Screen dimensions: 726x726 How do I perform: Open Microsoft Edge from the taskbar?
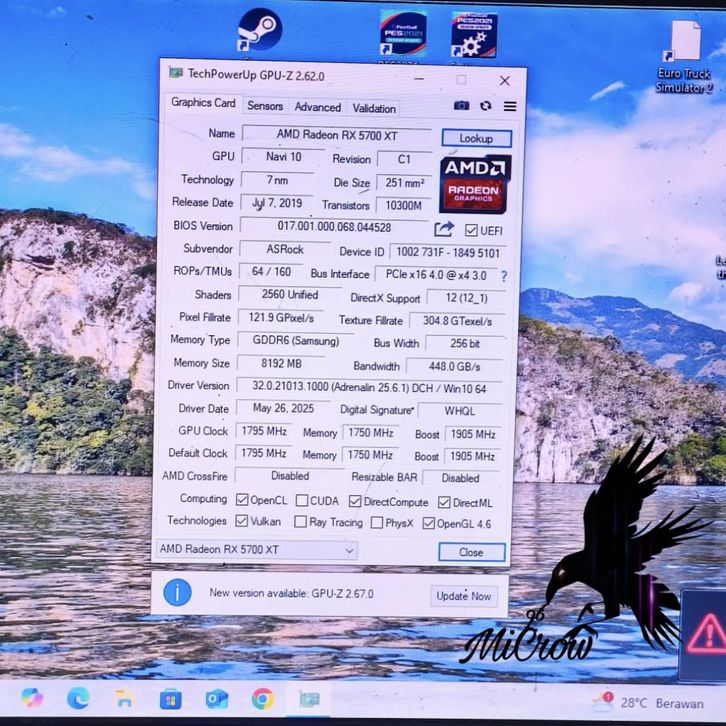click(x=78, y=697)
